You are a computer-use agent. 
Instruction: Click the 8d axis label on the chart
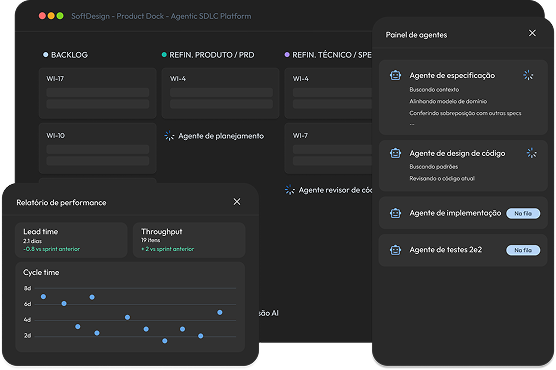pos(27,288)
